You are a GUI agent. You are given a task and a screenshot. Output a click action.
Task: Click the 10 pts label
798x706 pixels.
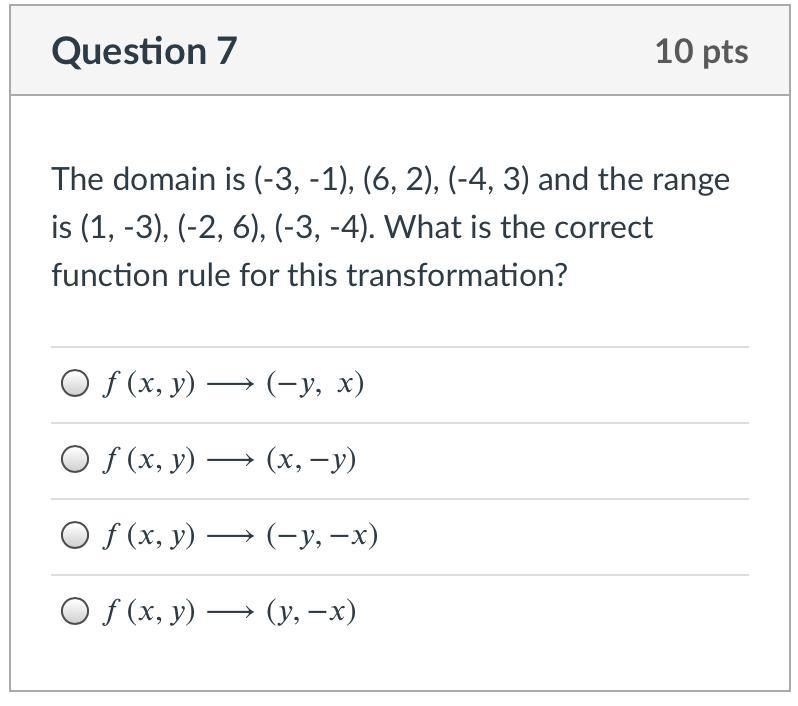coord(701,51)
